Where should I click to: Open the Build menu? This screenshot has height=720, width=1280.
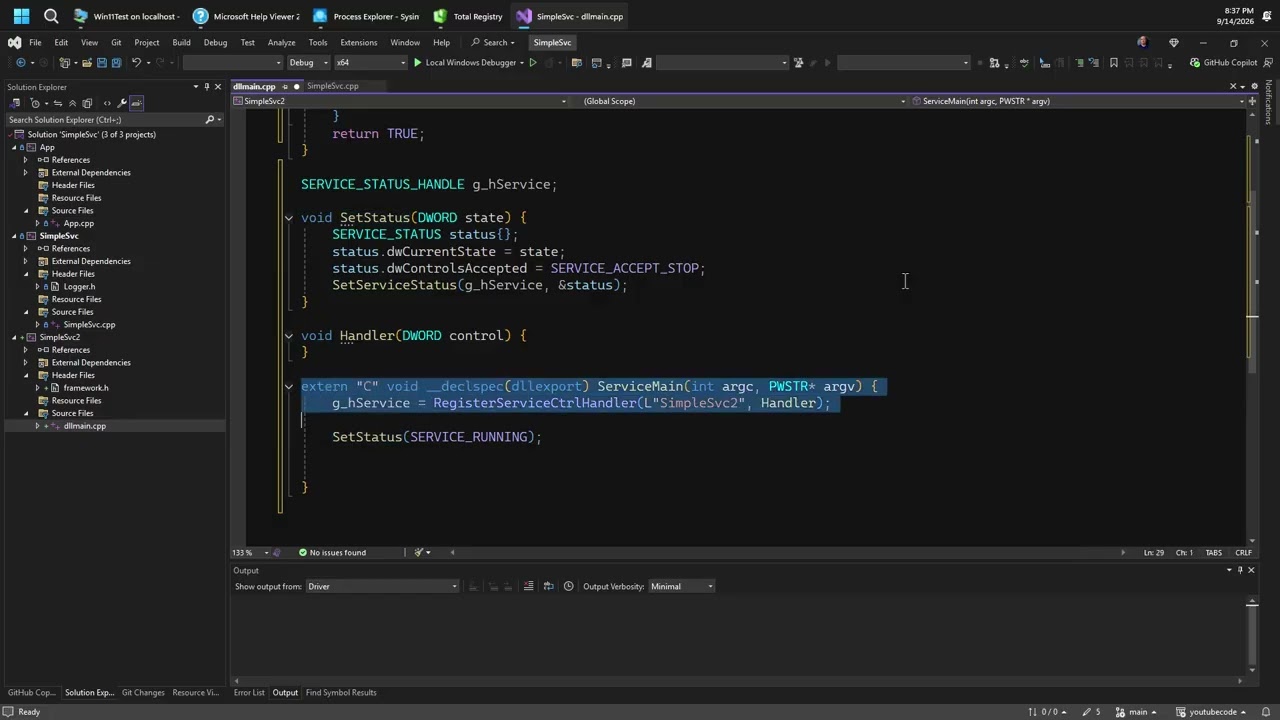pyautogui.click(x=181, y=43)
